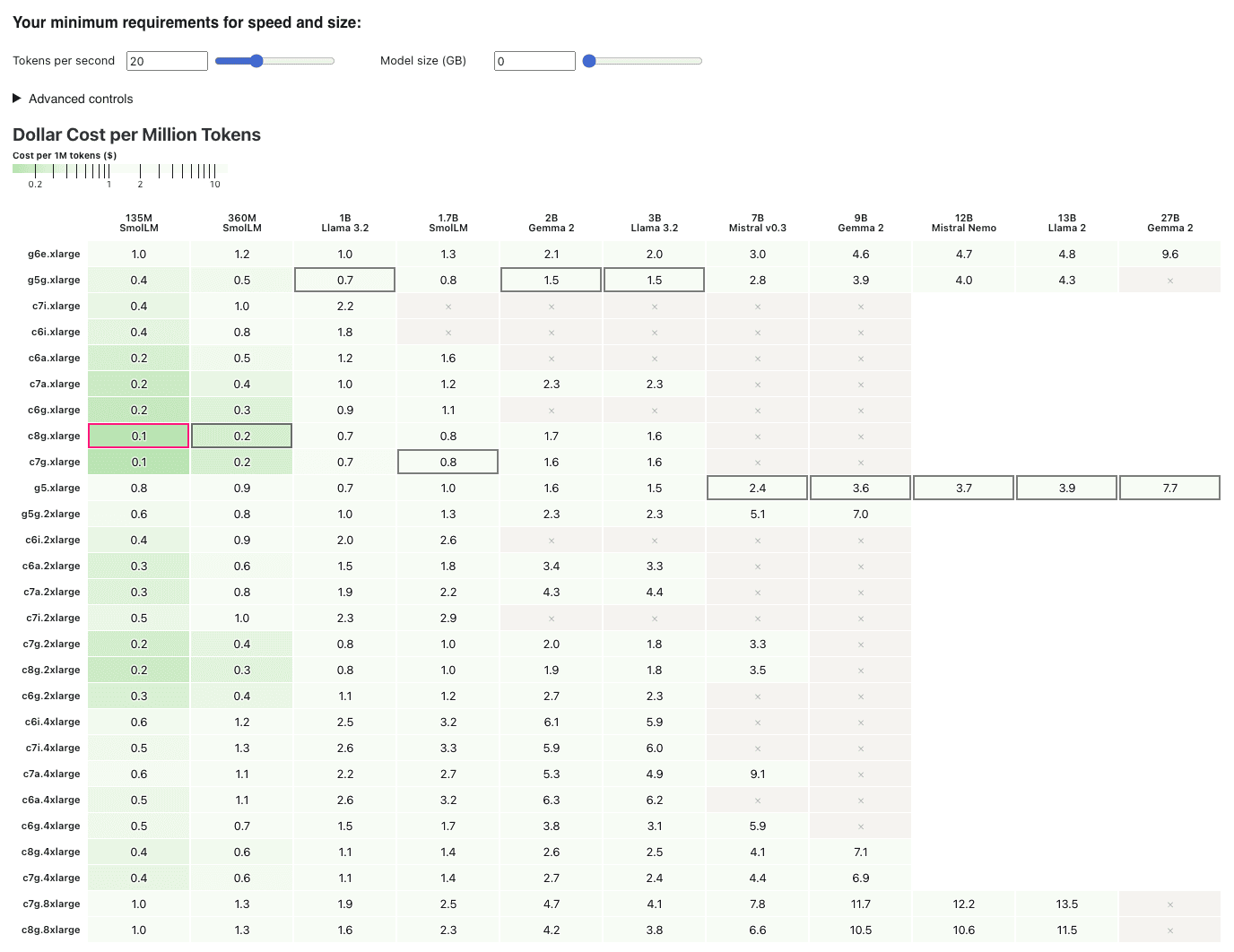
Task: Click the outlined 1.5 cell for g5g.xlarge Gemma 2B
Action: tap(551, 280)
